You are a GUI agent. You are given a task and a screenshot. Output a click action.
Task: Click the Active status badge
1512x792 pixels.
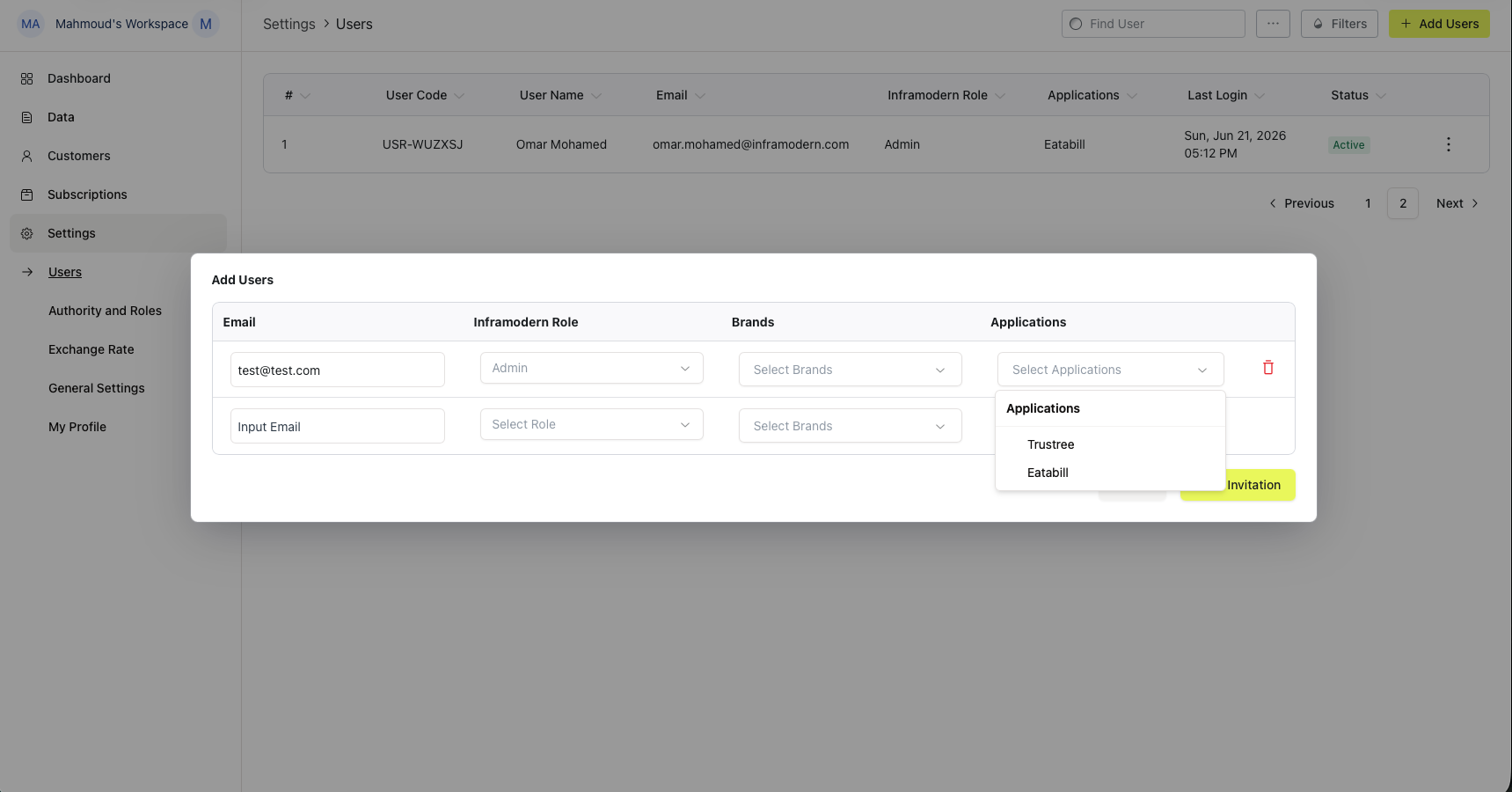pyautogui.click(x=1348, y=145)
